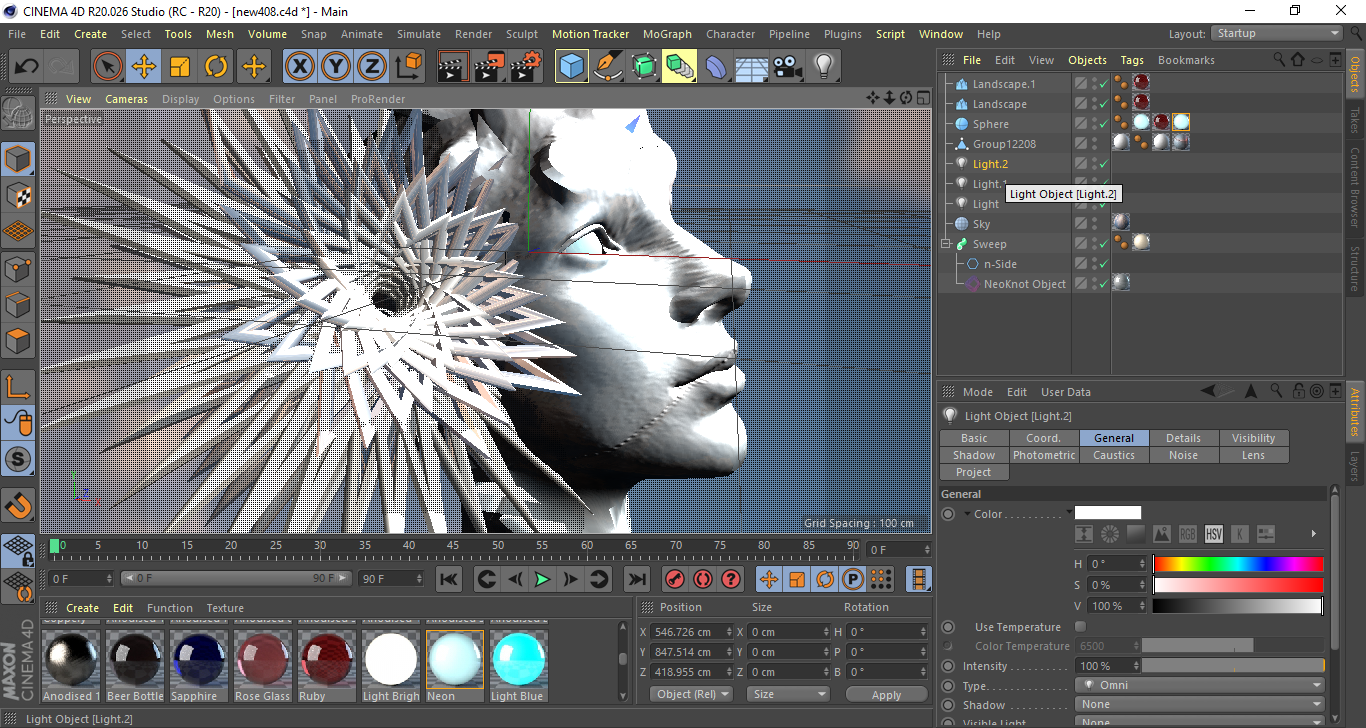Collapse the Color parameter triangle
The width and height of the screenshot is (1366, 728).
pos(967,514)
